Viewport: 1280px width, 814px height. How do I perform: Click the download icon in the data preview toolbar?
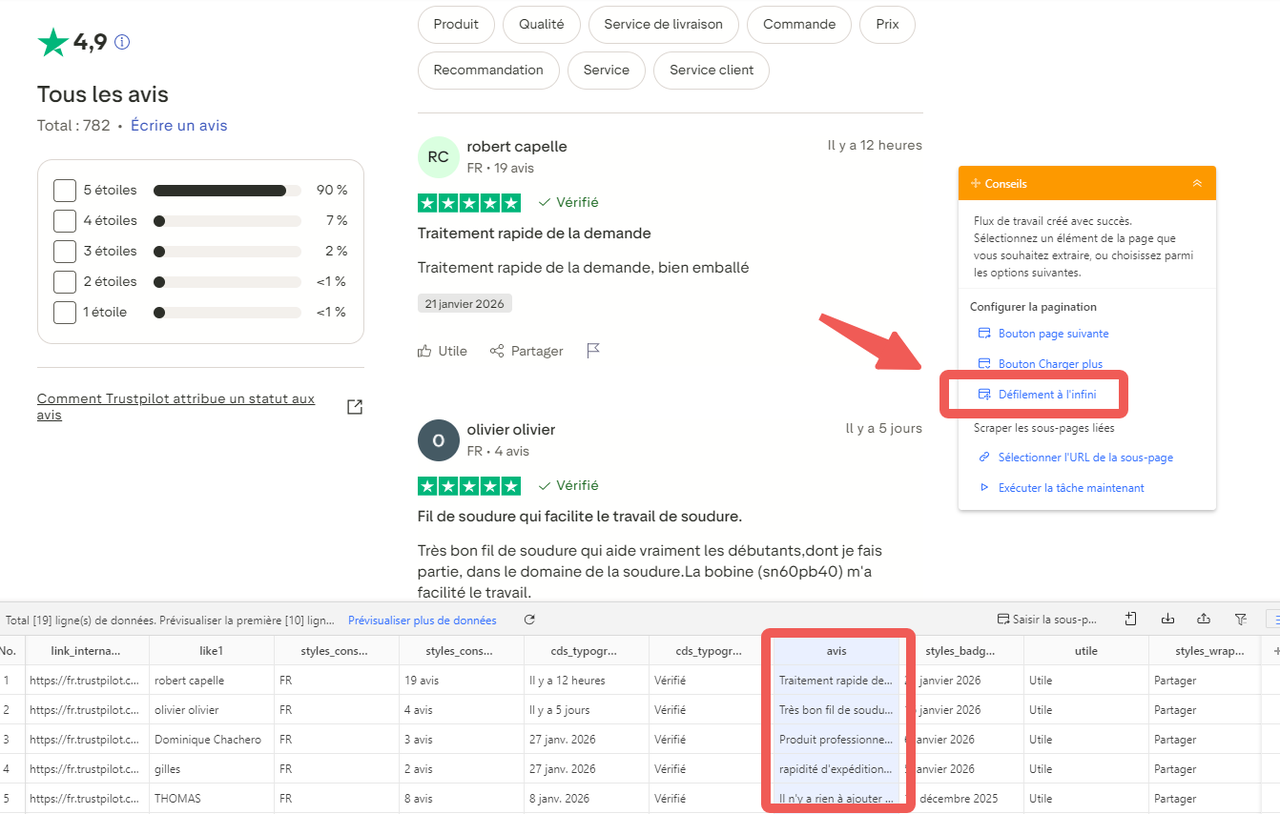(1168, 619)
